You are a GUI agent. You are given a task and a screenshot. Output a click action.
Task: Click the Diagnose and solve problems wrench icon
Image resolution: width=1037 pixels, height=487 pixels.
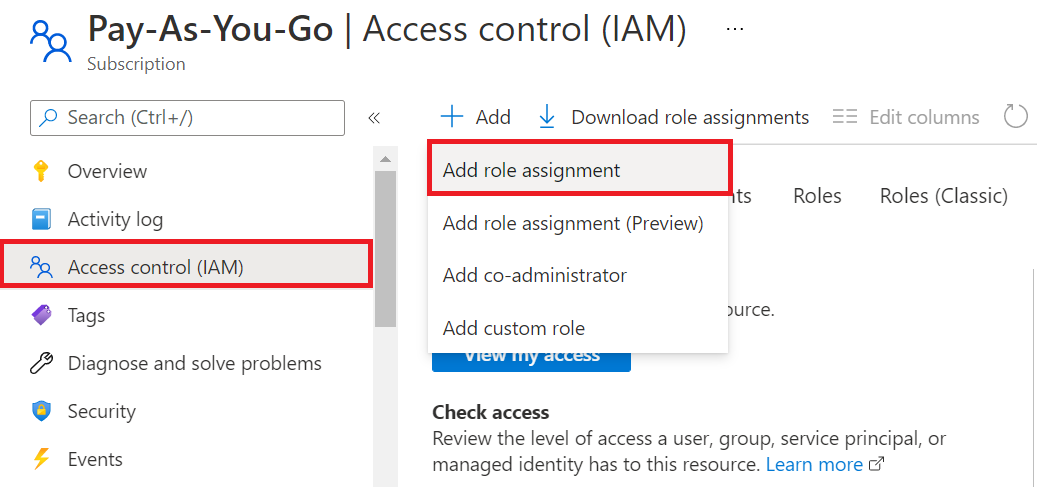coord(41,363)
